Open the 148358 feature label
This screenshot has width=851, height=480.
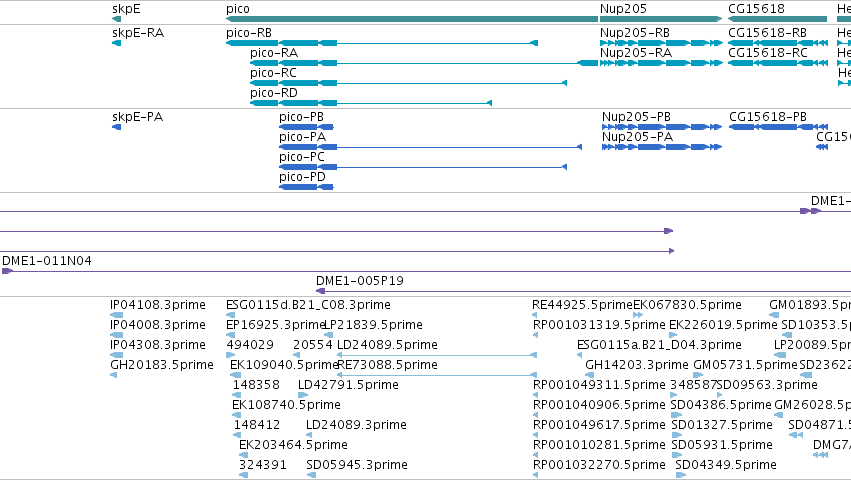pyautogui.click(x=256, y=386)
